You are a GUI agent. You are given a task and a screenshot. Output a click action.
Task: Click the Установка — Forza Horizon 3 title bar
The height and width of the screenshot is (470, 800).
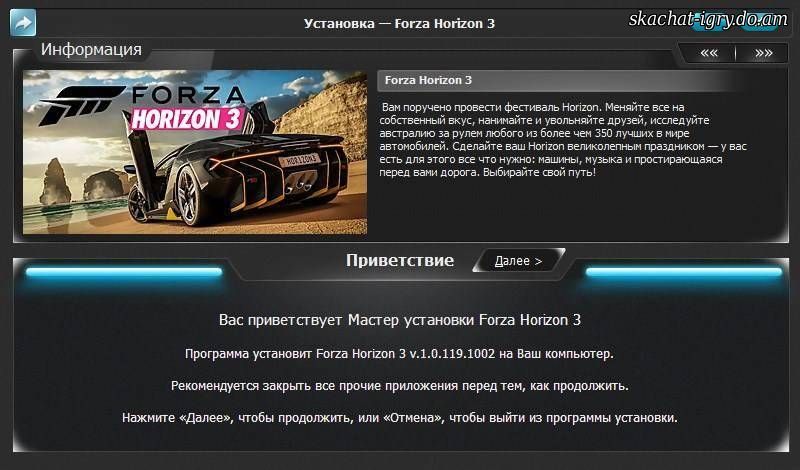pos(399,23)
